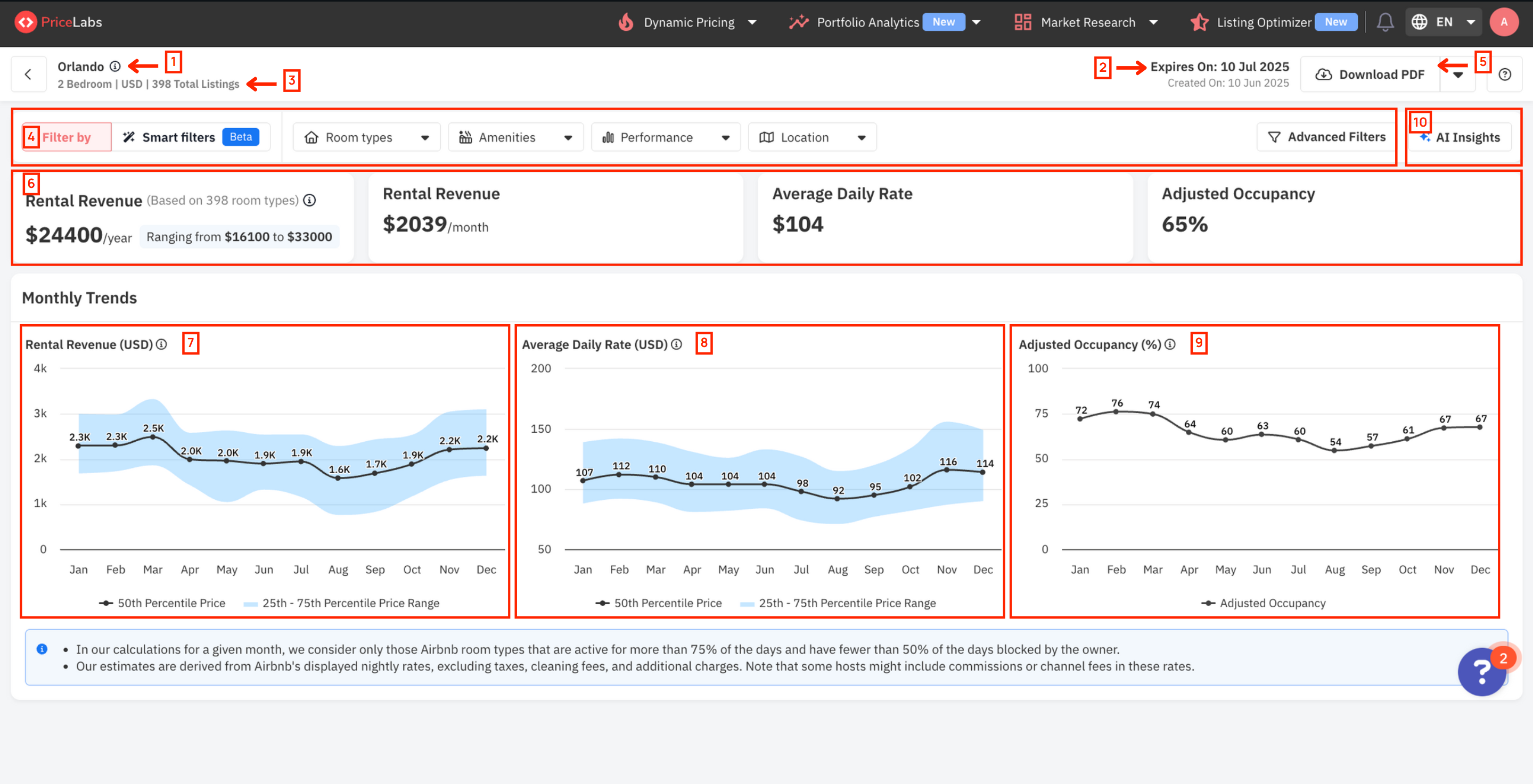
Task: Click the New badge beside Listing Optimizer
Action: (x=1335, y=22)
